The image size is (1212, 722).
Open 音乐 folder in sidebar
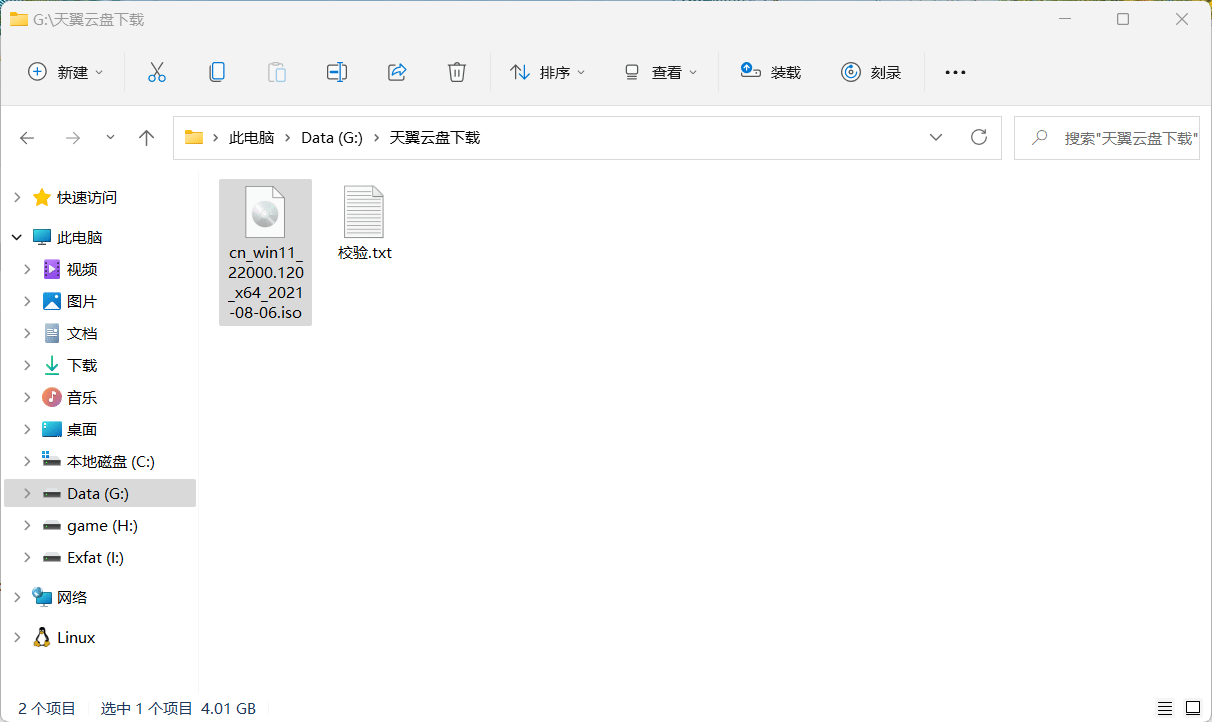click(x=82, y=398)
